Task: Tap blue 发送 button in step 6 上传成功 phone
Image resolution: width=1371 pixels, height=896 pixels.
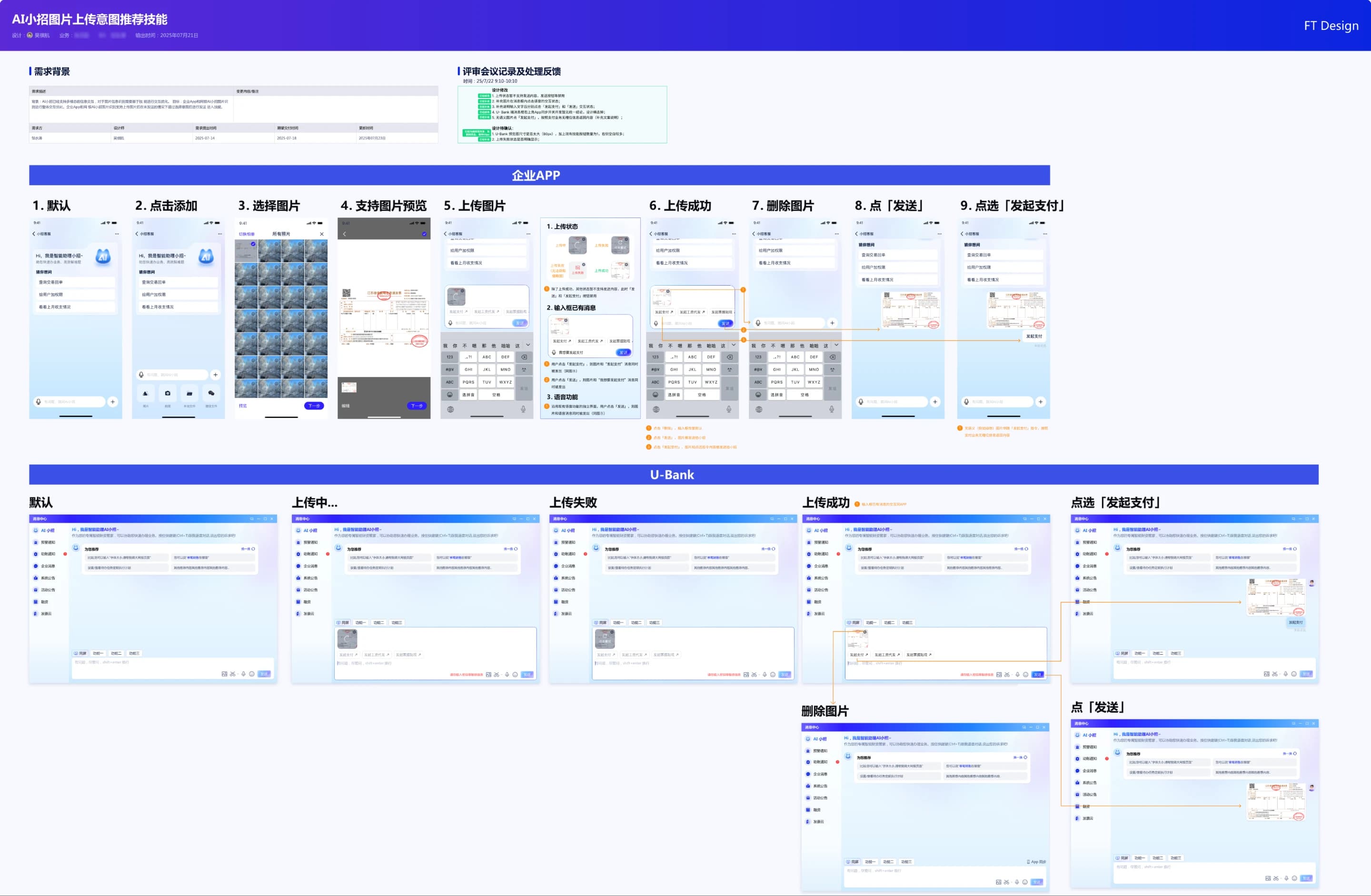Action: click(x=725, y=323)
